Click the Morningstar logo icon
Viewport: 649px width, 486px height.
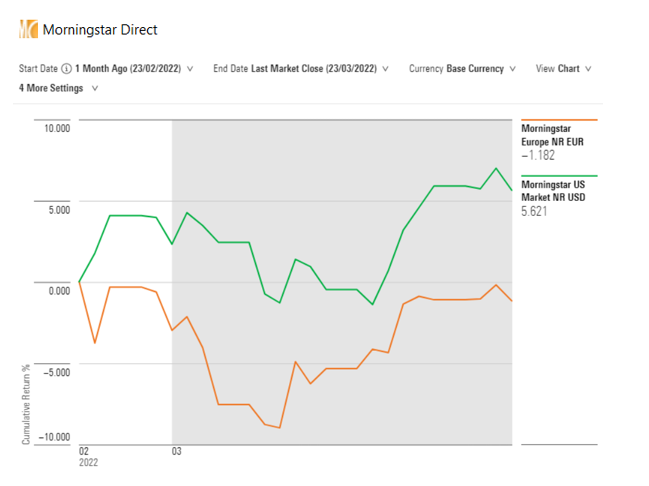tap(28, 30)
